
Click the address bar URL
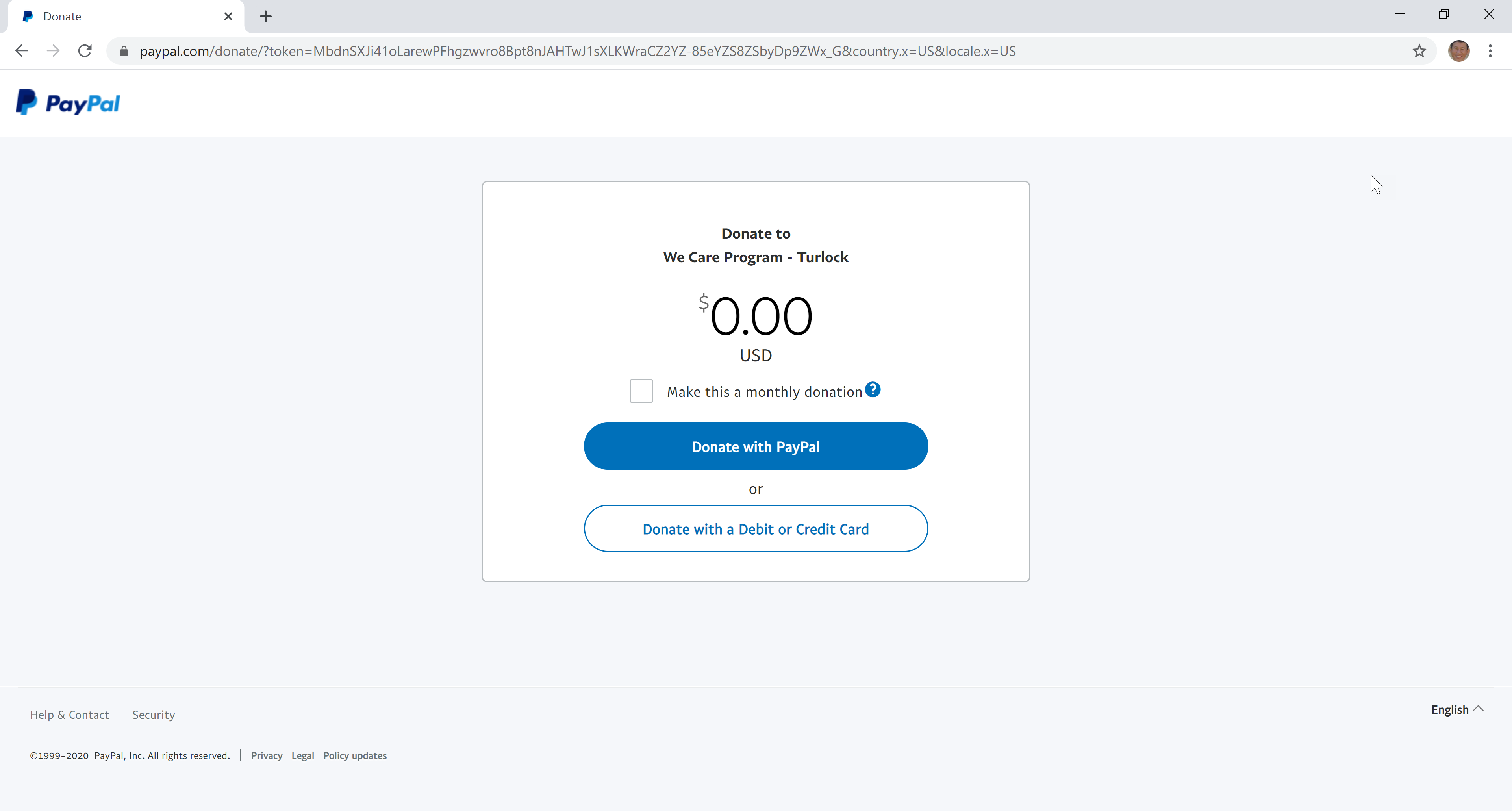pos(578,51)
